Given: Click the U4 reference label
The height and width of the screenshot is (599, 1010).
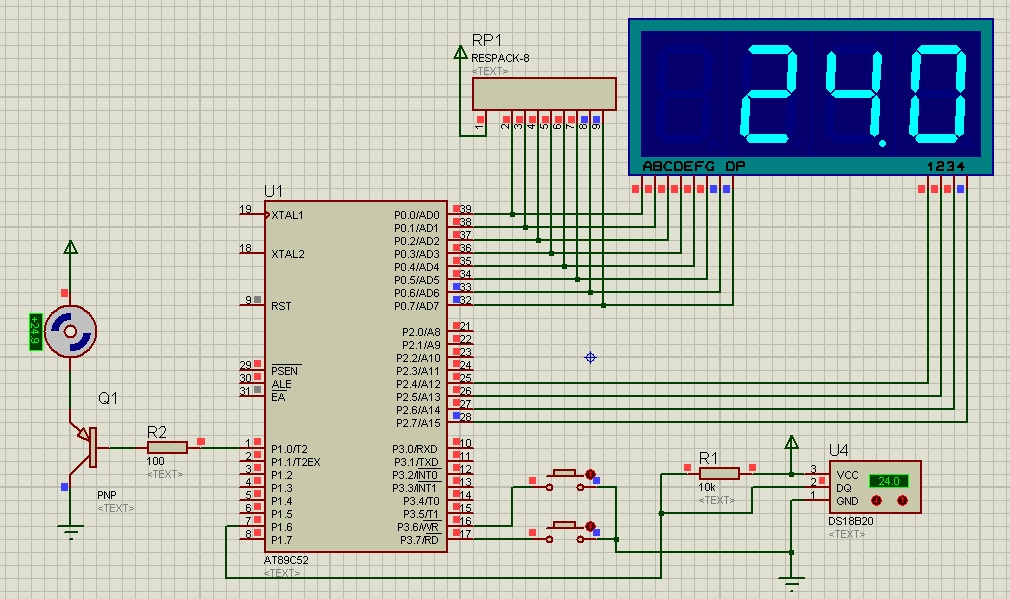Looking at the screenshot, I should click(x=839, y=450).
